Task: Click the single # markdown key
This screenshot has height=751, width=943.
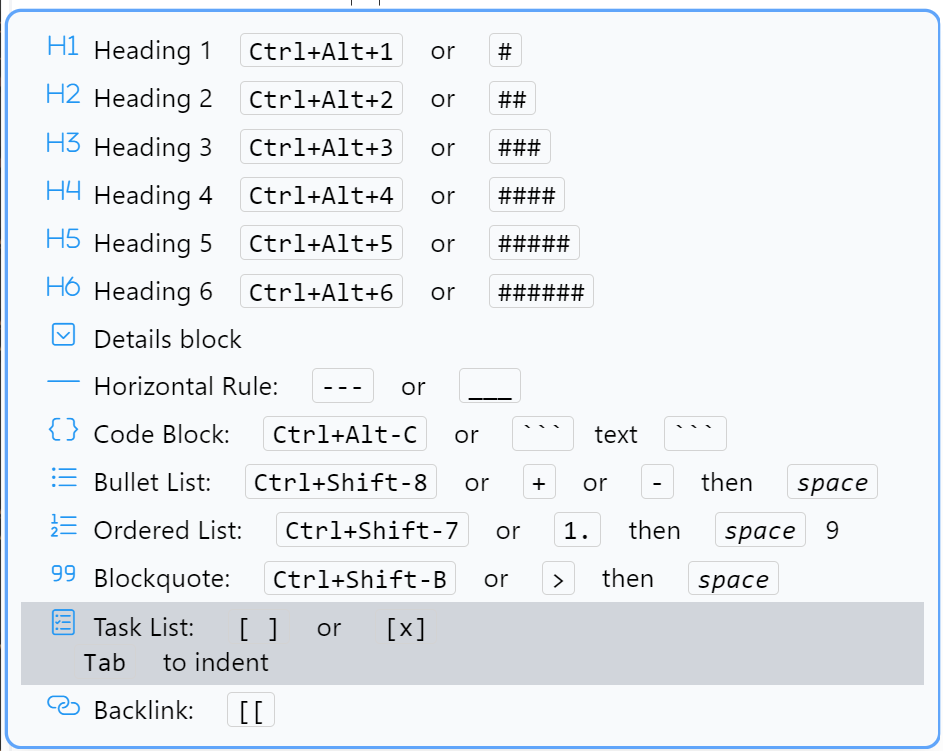Action: tap(505, 51)
